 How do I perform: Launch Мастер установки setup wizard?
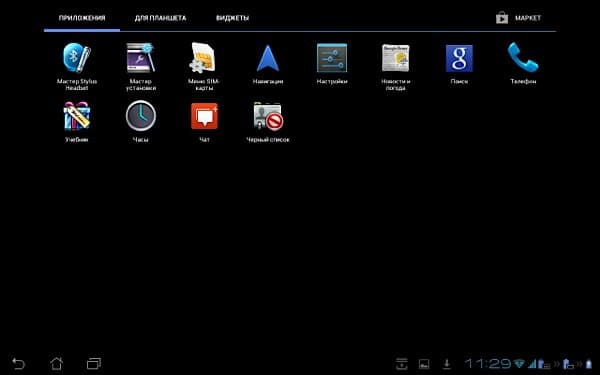pyautogui.click(x=141, y=66)
